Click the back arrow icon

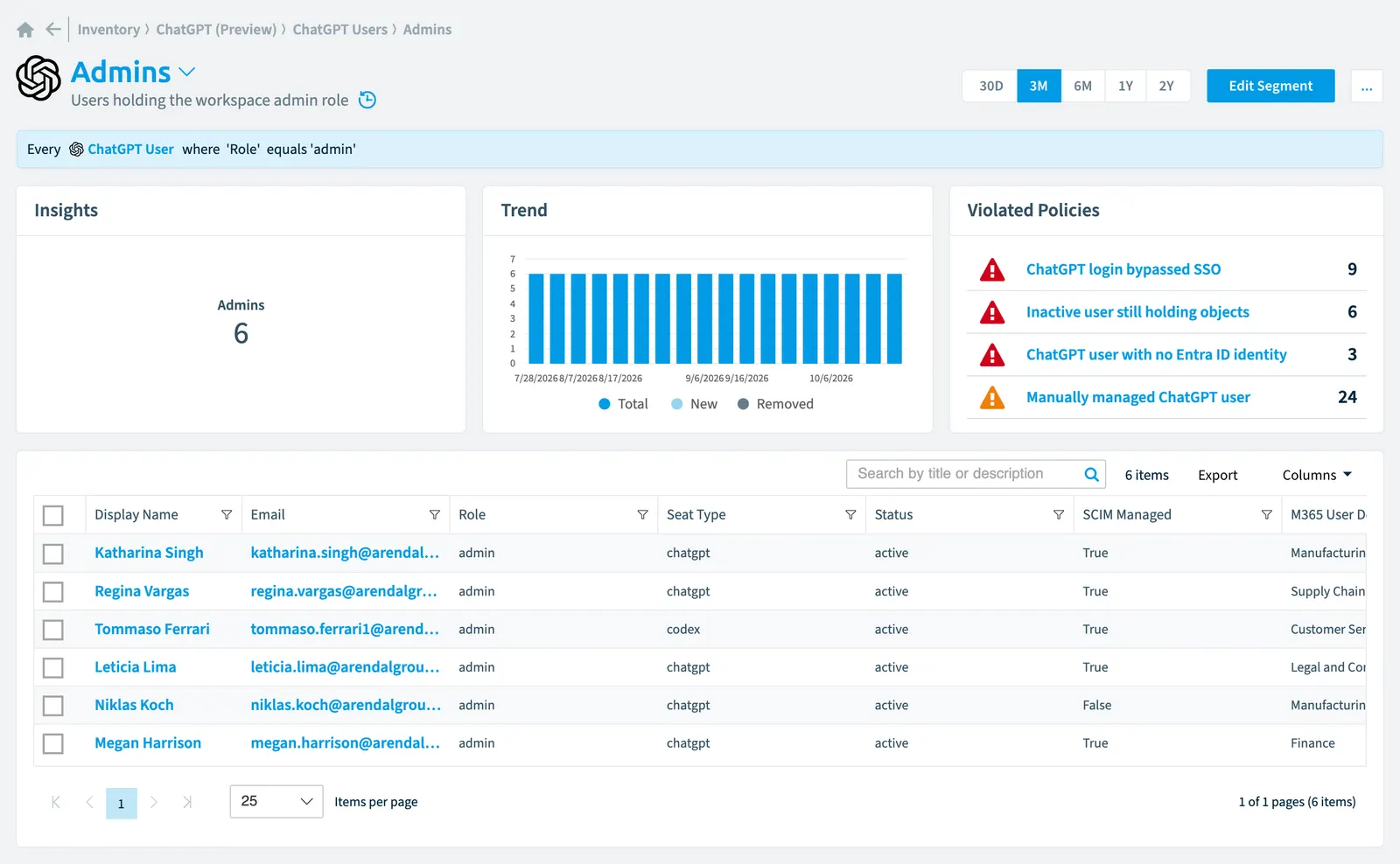[53, 30]
